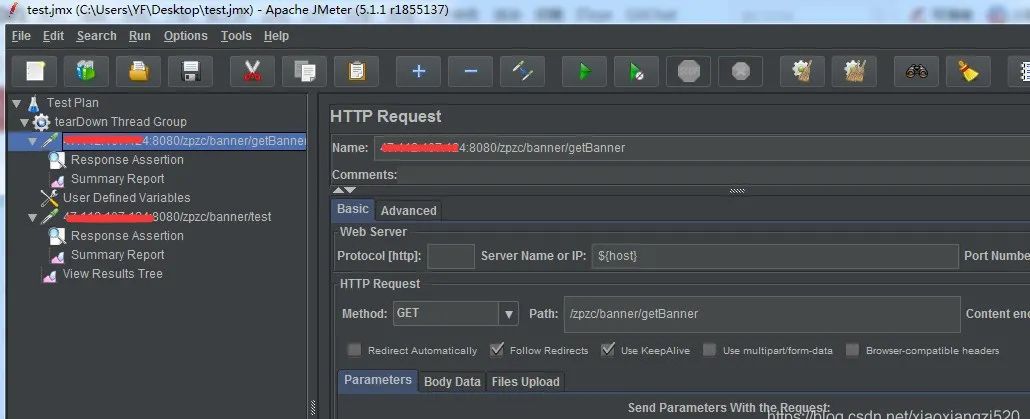Image resolution: width=1030 pixels, height=419 pixels.
Task: Start the test with the green arrow
Action: 584,71
